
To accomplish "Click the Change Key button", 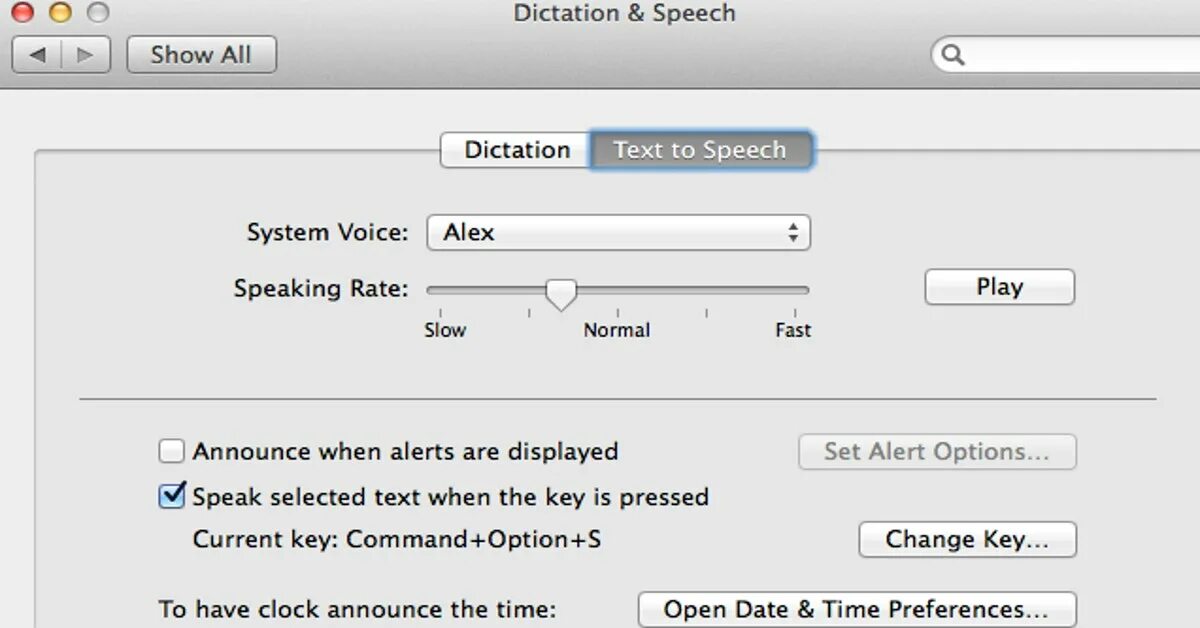I will pyautogui.click(x=967, y=540).
